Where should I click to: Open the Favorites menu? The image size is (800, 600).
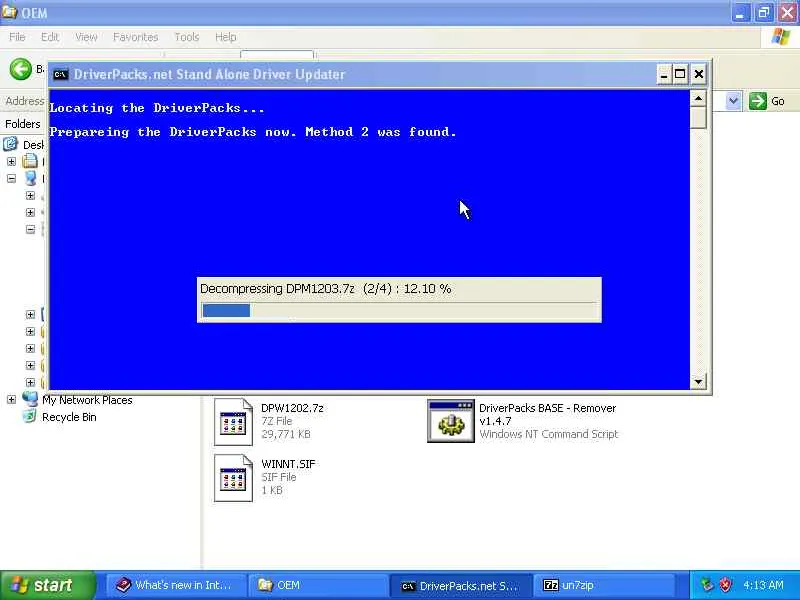point(135,37)
